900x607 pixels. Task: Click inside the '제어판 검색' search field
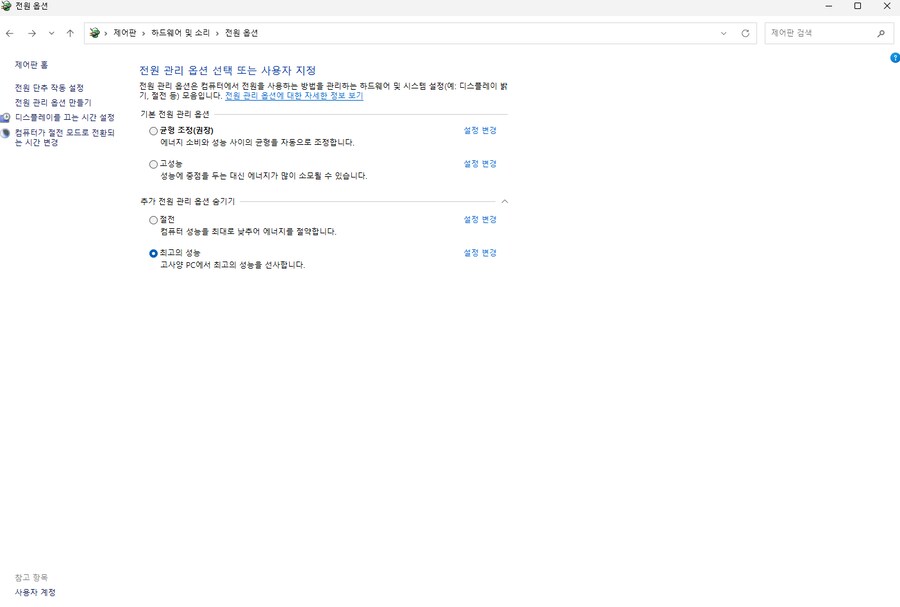[x=820, y=32]
